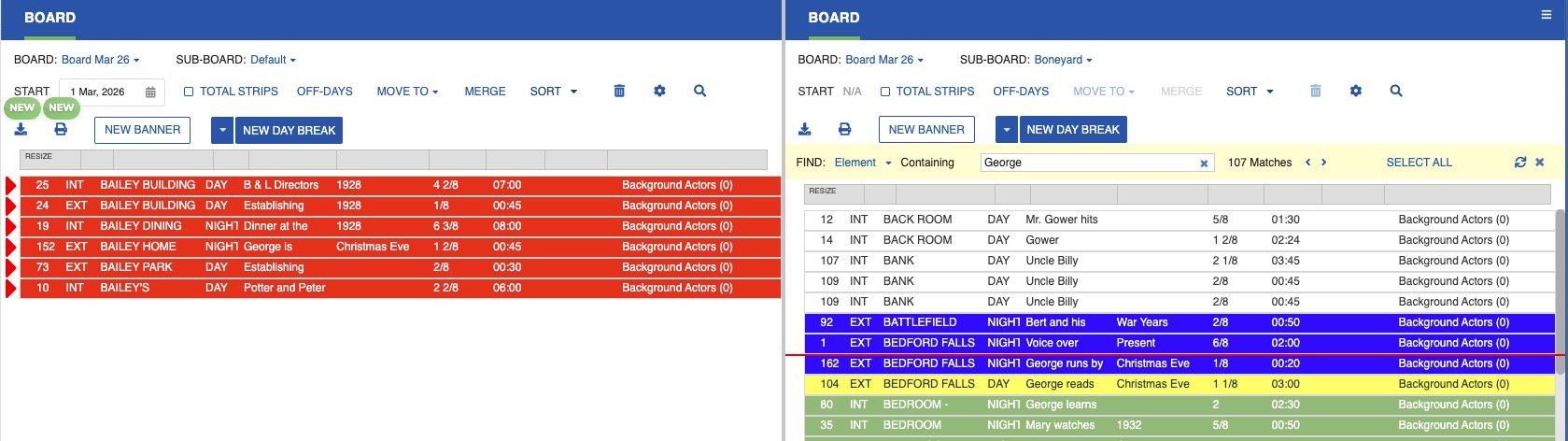Viewport: 1568px width, 441px height.
Task: Close the find bar
Action: pos(1540,163)
